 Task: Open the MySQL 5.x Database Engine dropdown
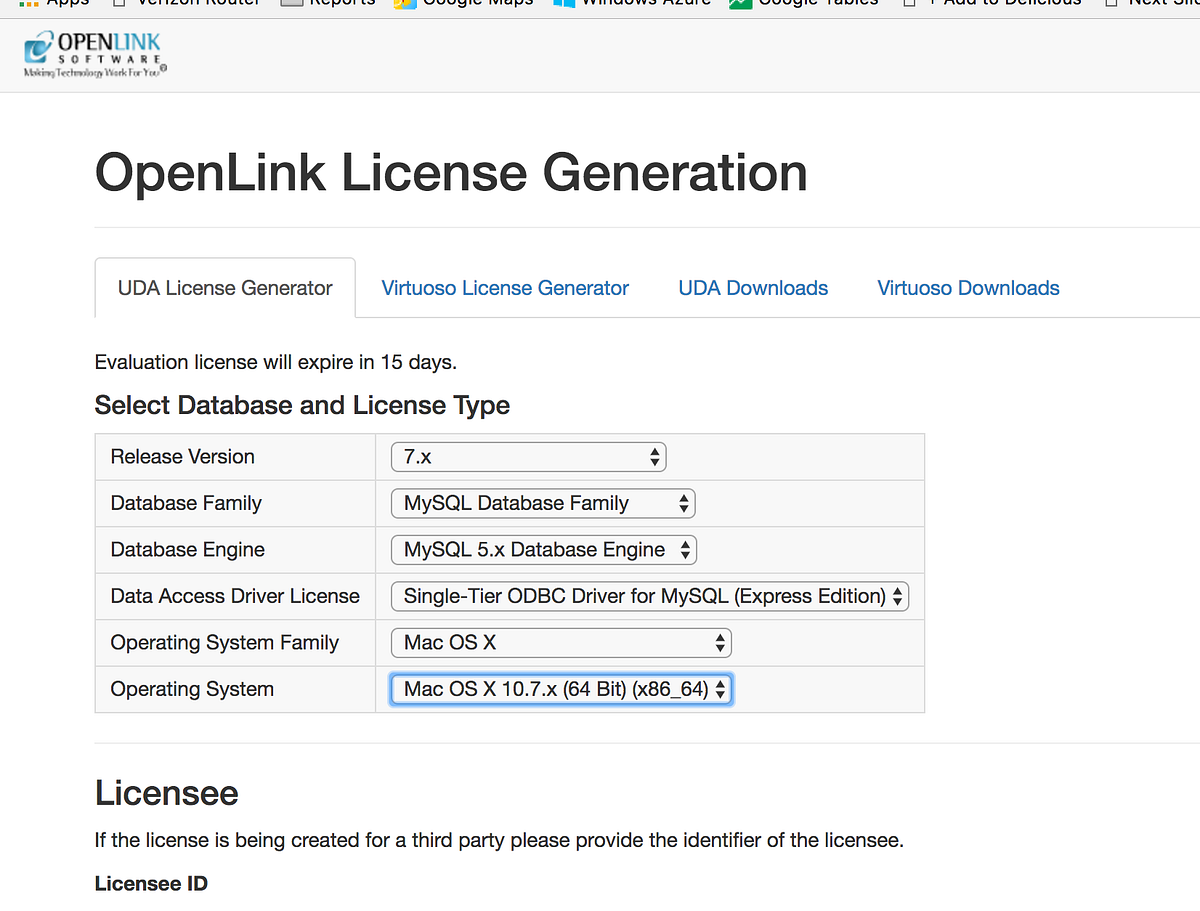tap(544, 550)
